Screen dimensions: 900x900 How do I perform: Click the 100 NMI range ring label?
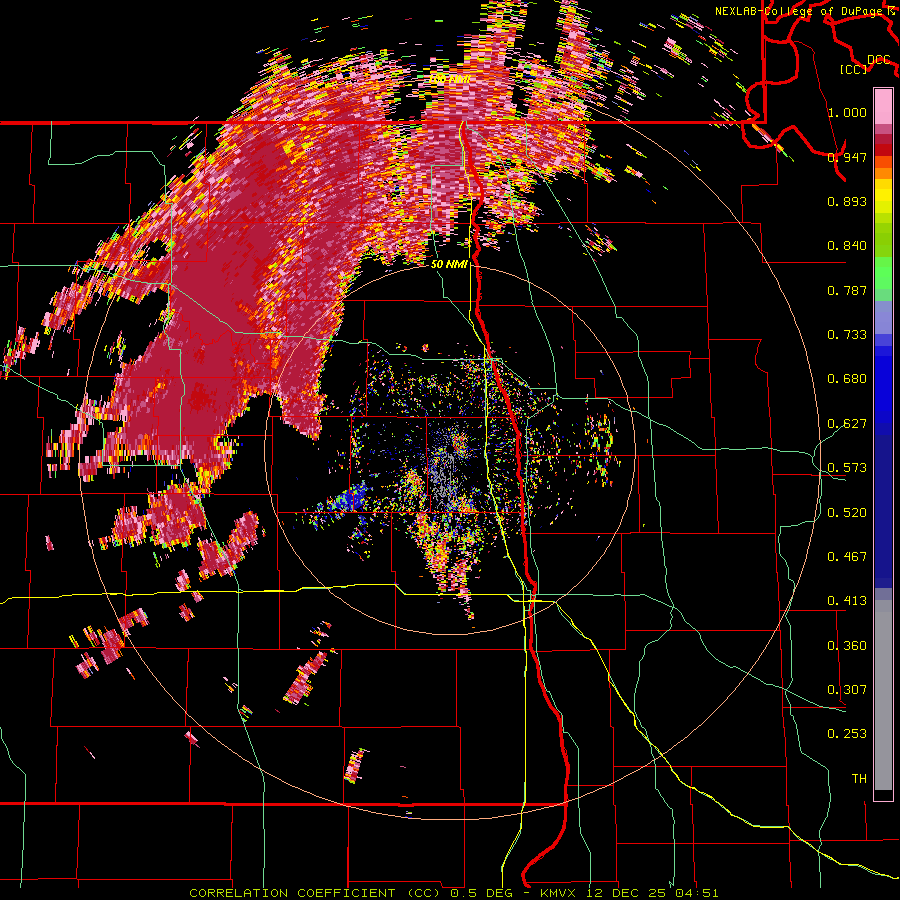(449, 78)
